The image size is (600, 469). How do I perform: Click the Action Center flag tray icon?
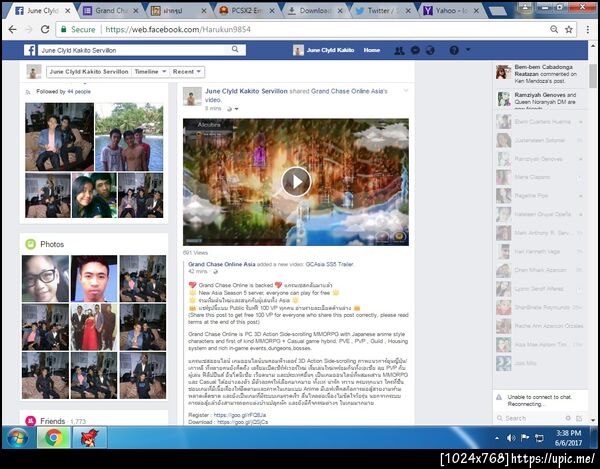[x=525, y=438]
